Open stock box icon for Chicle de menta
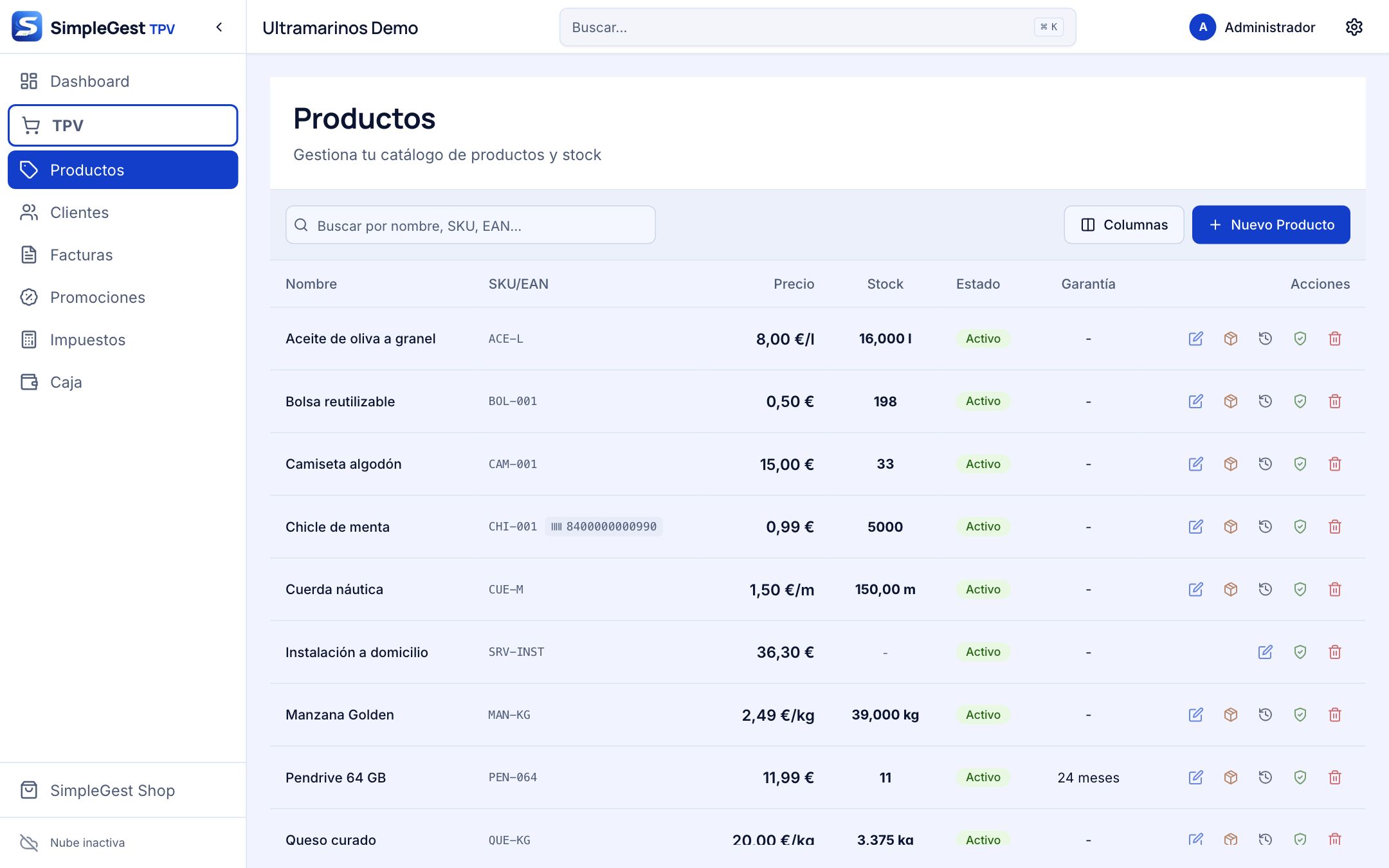The height and width of the screenshot is (868, 1389). point(1230,527)
